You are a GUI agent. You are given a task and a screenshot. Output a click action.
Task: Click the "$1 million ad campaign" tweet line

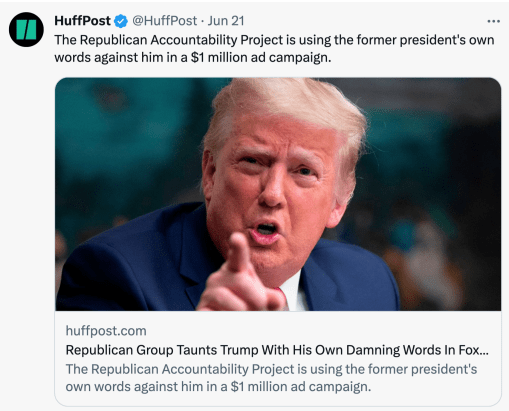point(193,58)
